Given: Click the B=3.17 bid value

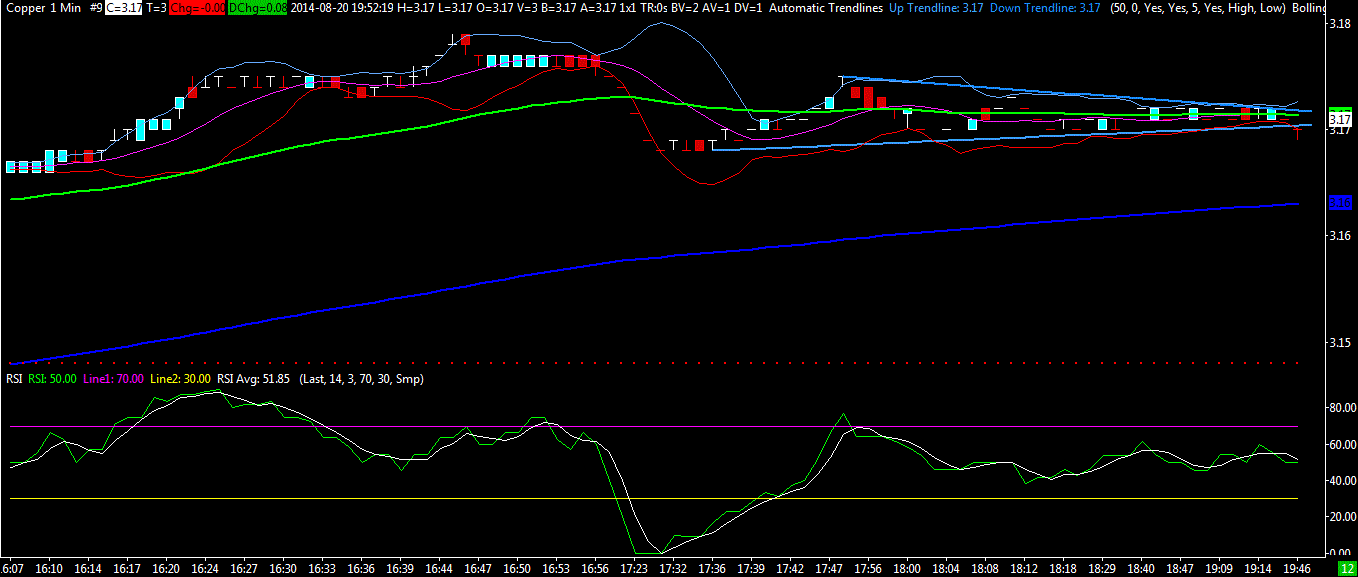Looking at the screenshot, I should click(560, 7).
